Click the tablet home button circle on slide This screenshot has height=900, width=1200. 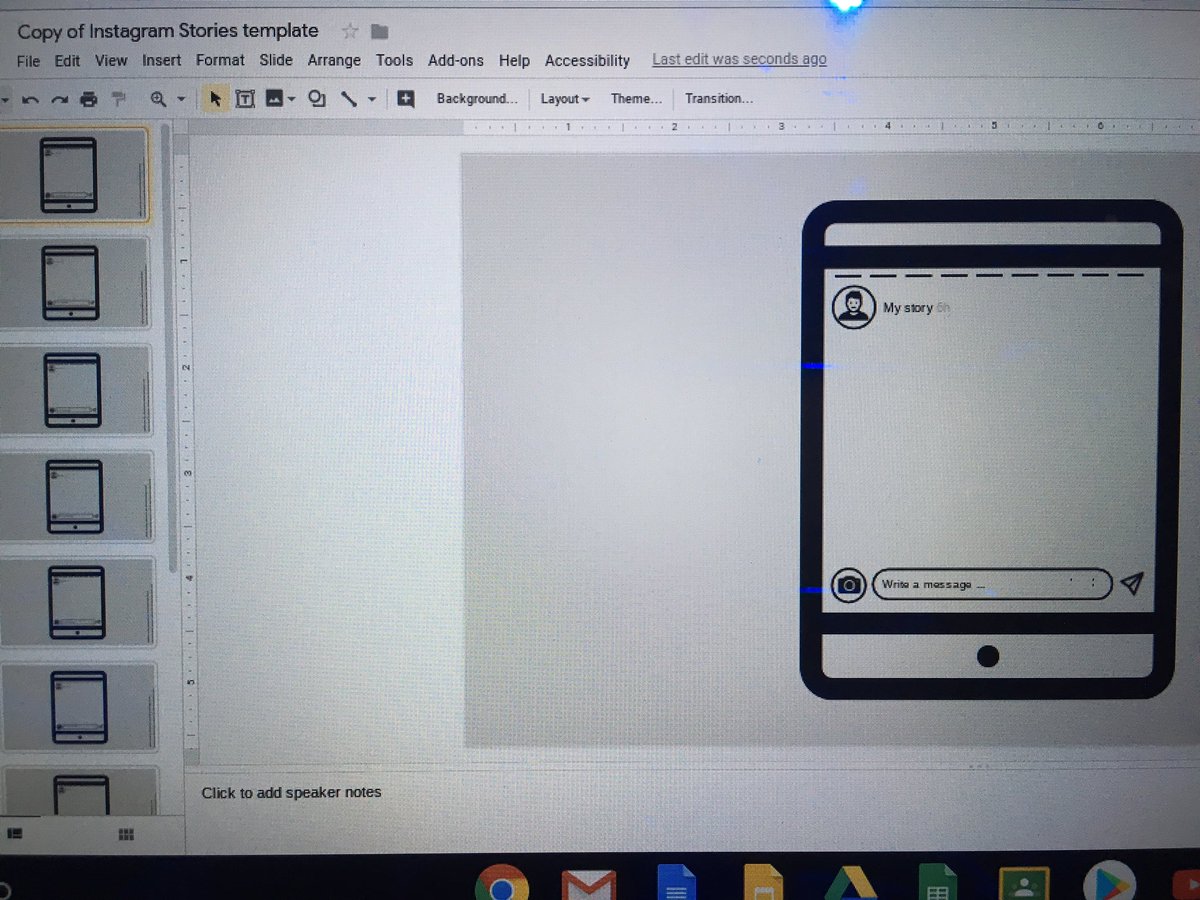pyautogui.click(x=988, y=656)
